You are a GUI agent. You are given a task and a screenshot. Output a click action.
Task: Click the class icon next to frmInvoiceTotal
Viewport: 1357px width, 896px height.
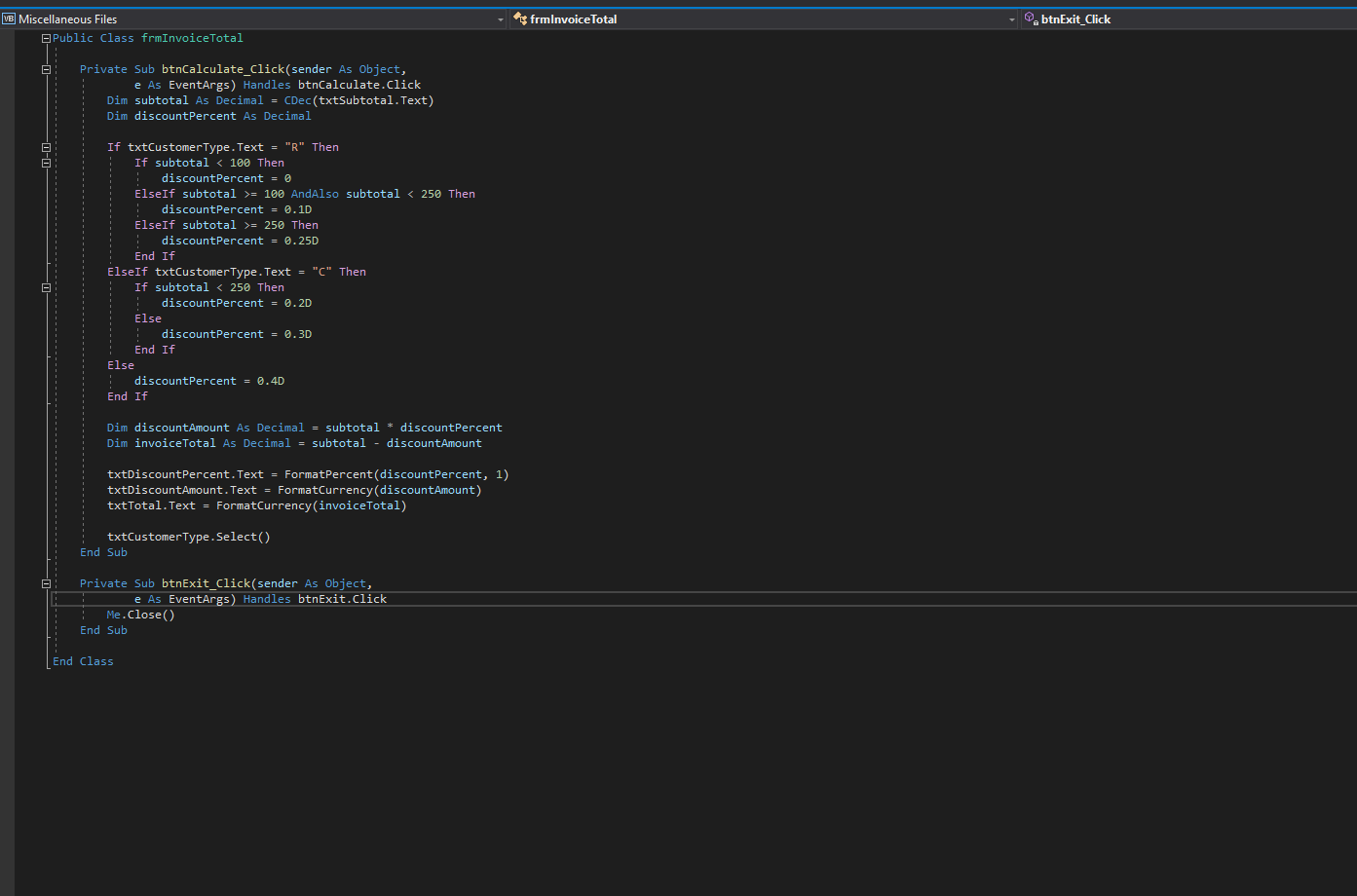520,19
